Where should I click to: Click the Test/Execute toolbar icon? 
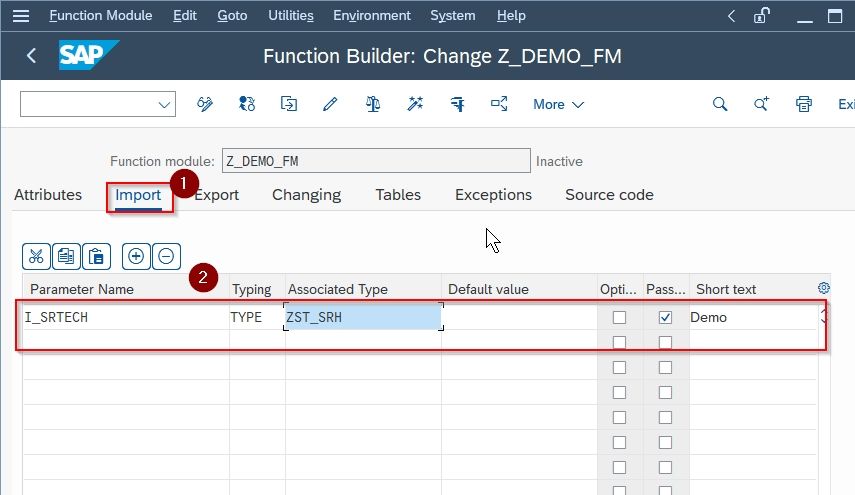click(x=457, y=104)
